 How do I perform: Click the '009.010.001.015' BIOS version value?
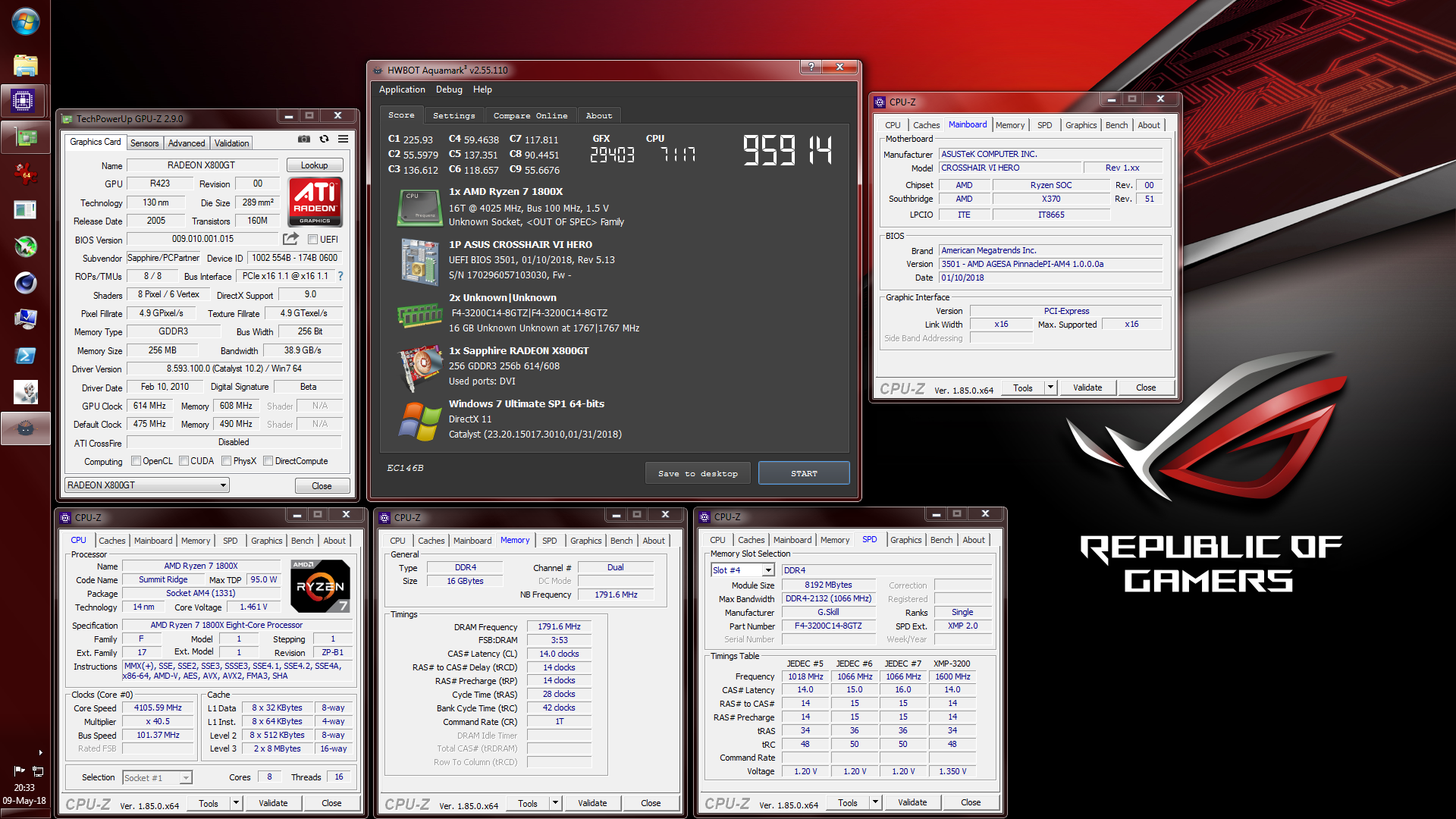pos(202,239)
